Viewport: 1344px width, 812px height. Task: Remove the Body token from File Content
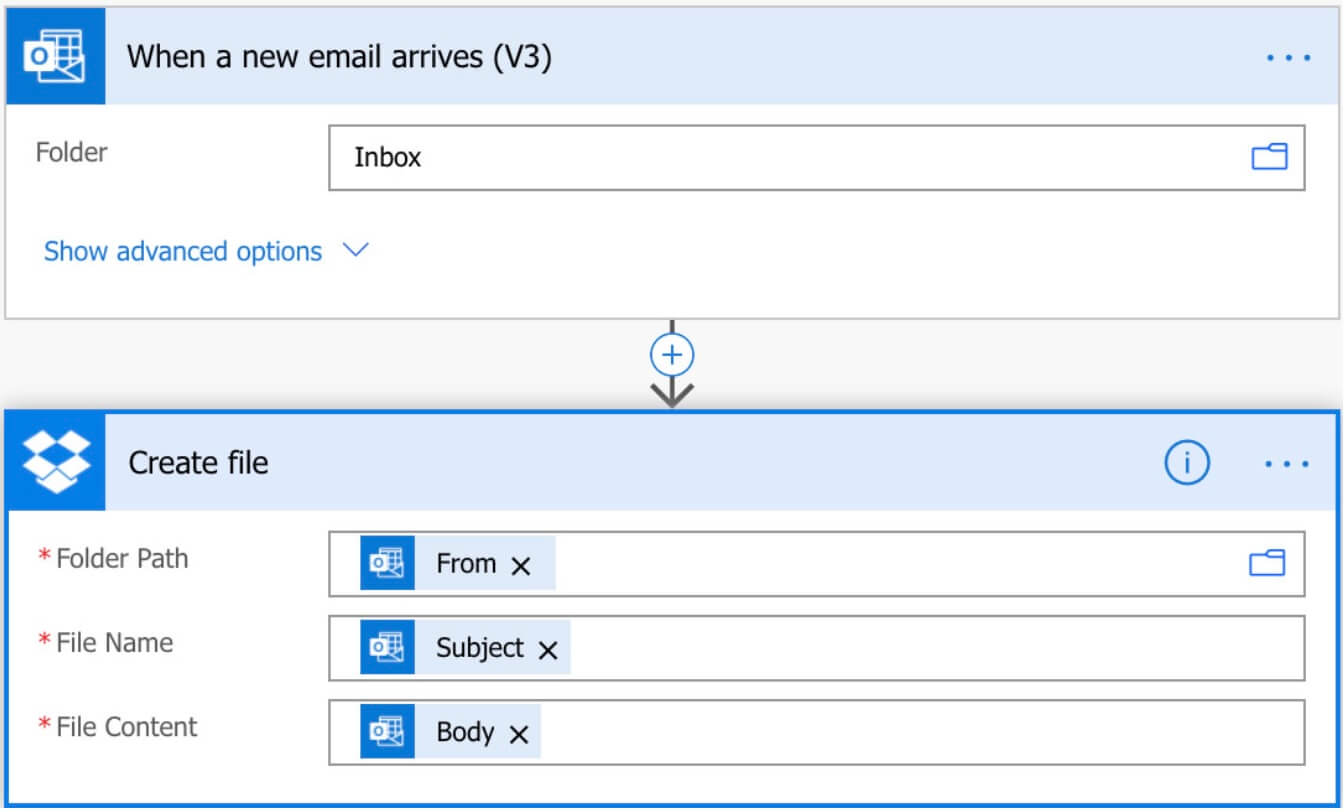518,735
